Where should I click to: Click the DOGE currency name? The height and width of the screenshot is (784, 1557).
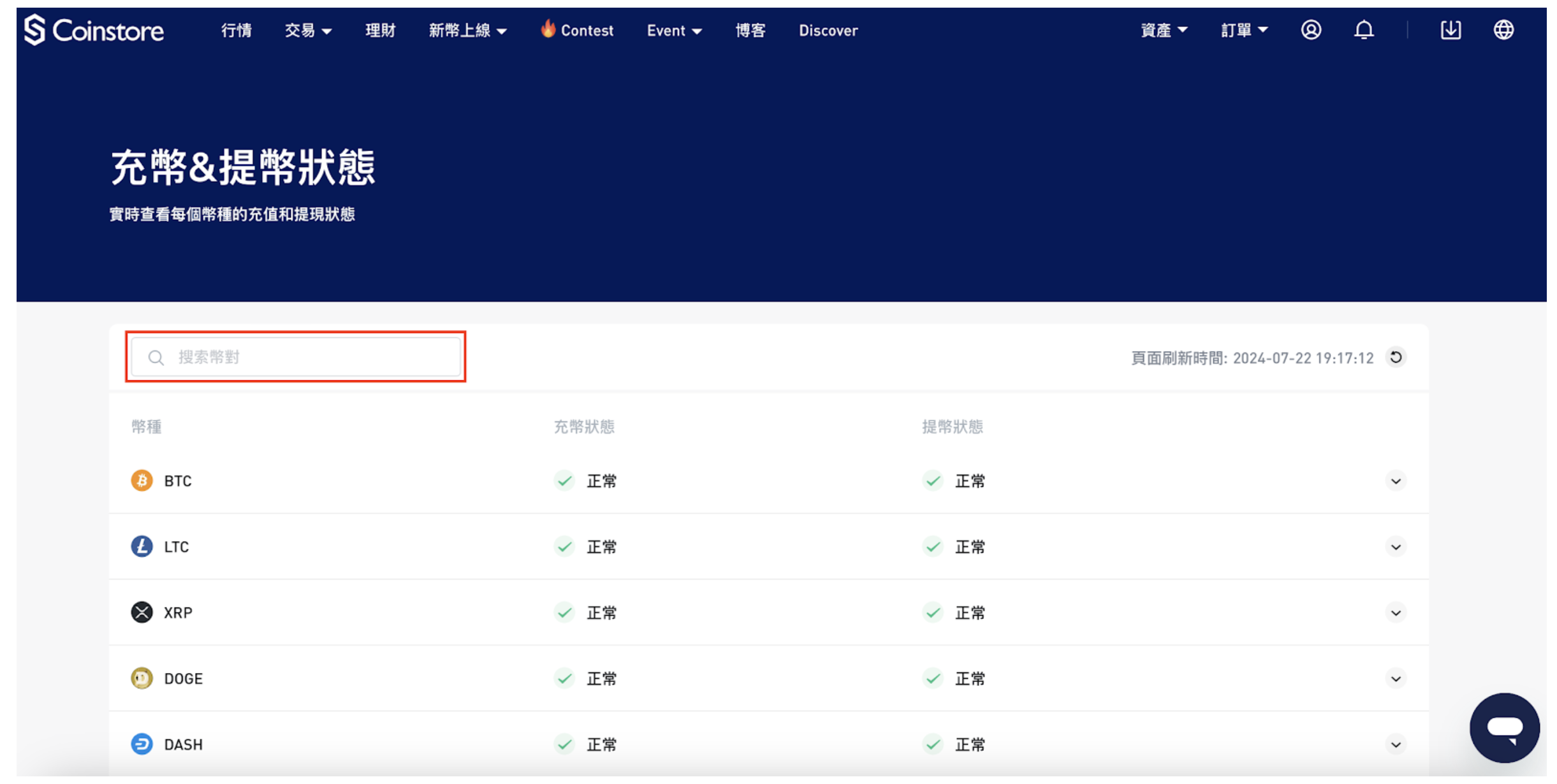click(184, 679)
